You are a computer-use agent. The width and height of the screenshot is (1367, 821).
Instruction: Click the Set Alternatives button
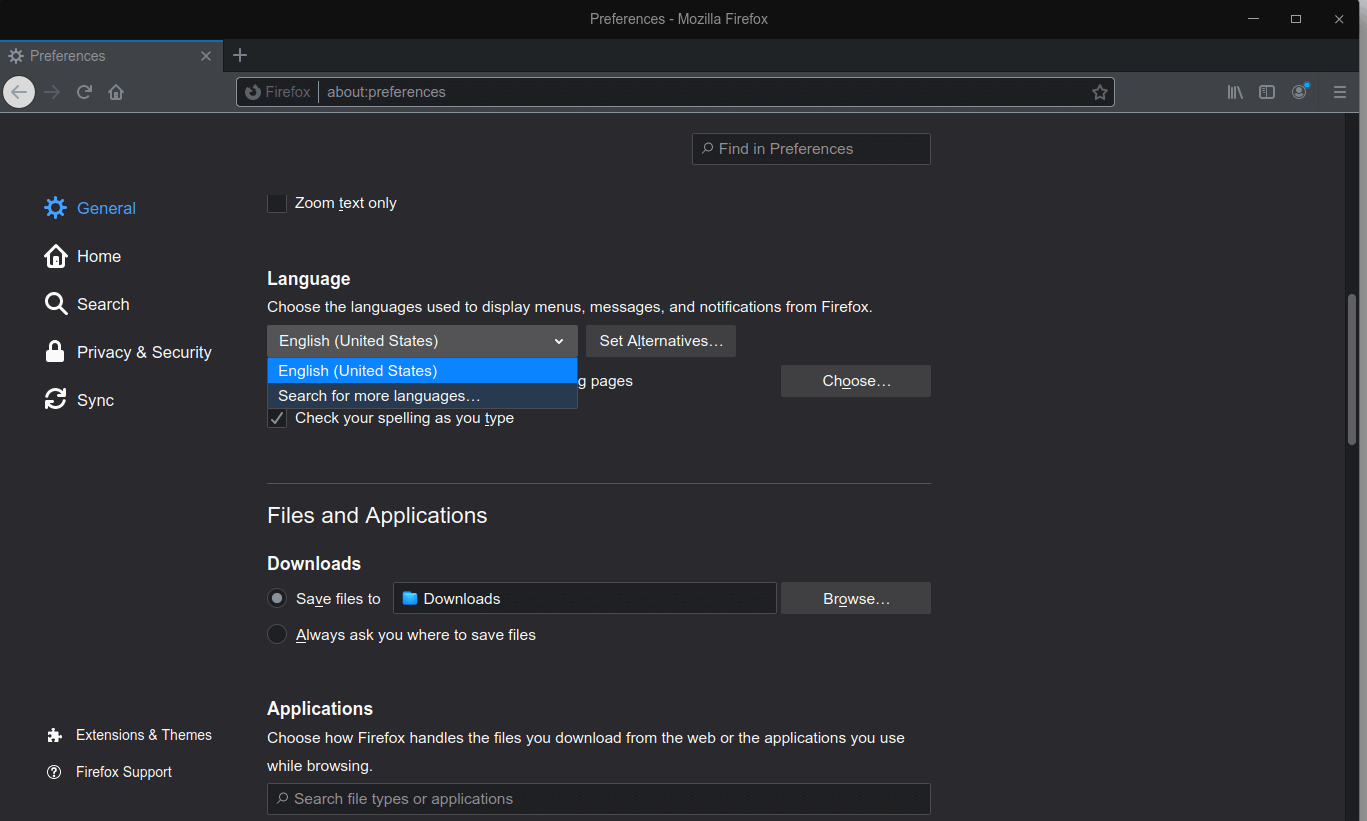661,341
